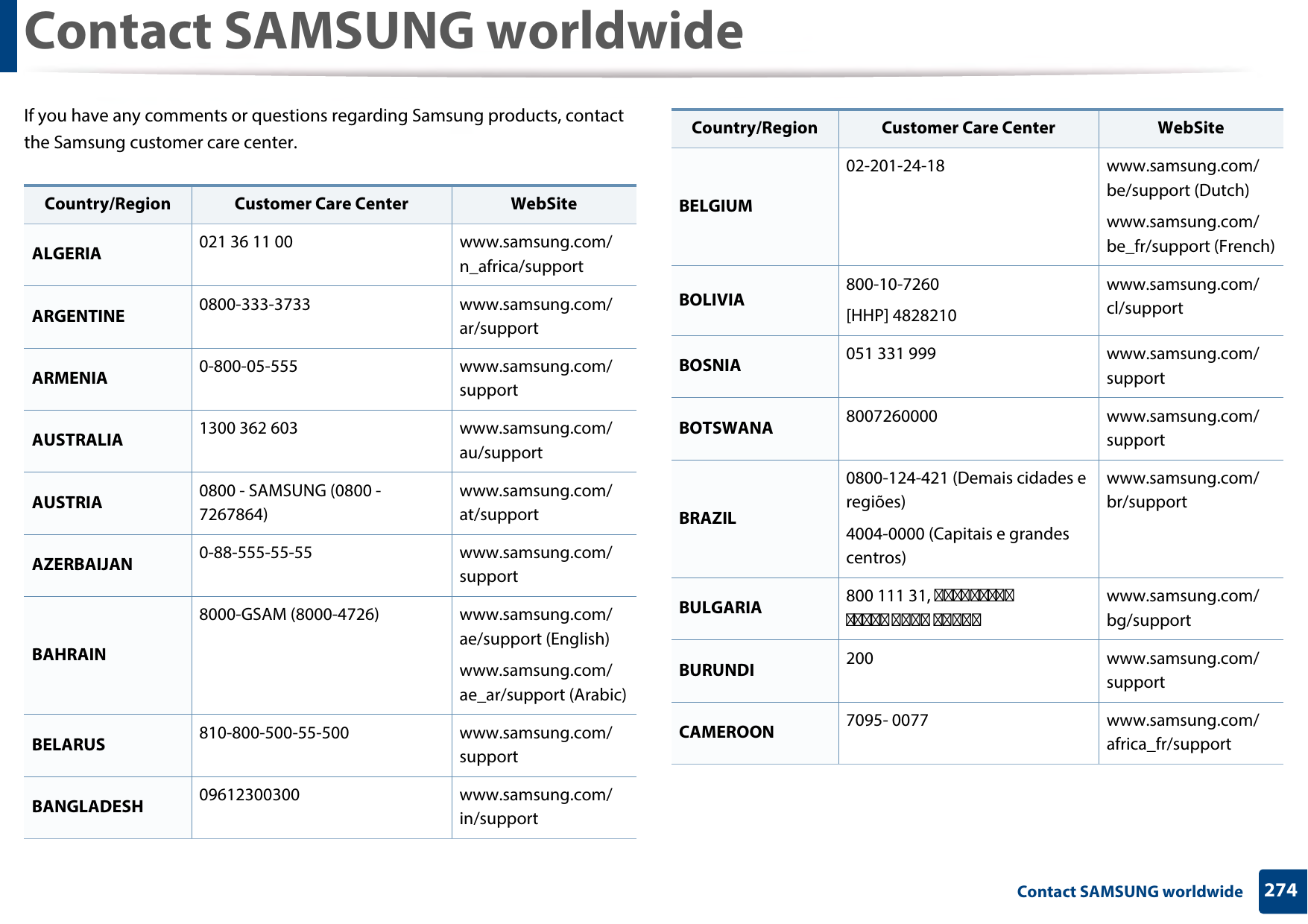
Task: Select phone number 810-800-500-55-500
Action: 274,732
